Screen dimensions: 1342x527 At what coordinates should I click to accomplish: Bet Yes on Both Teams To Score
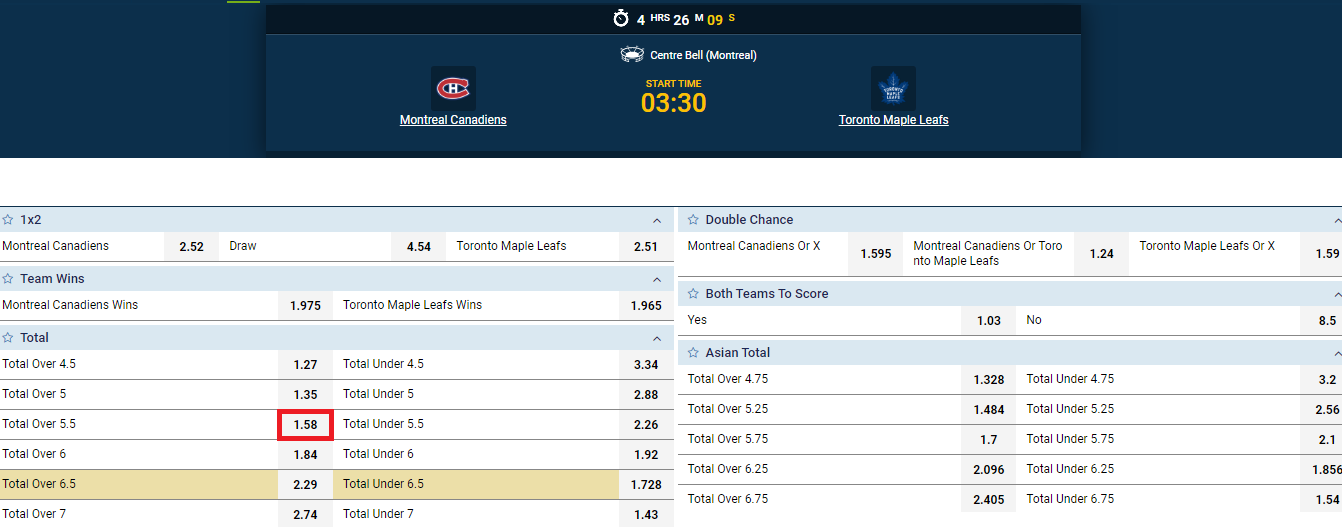(989, 321)
